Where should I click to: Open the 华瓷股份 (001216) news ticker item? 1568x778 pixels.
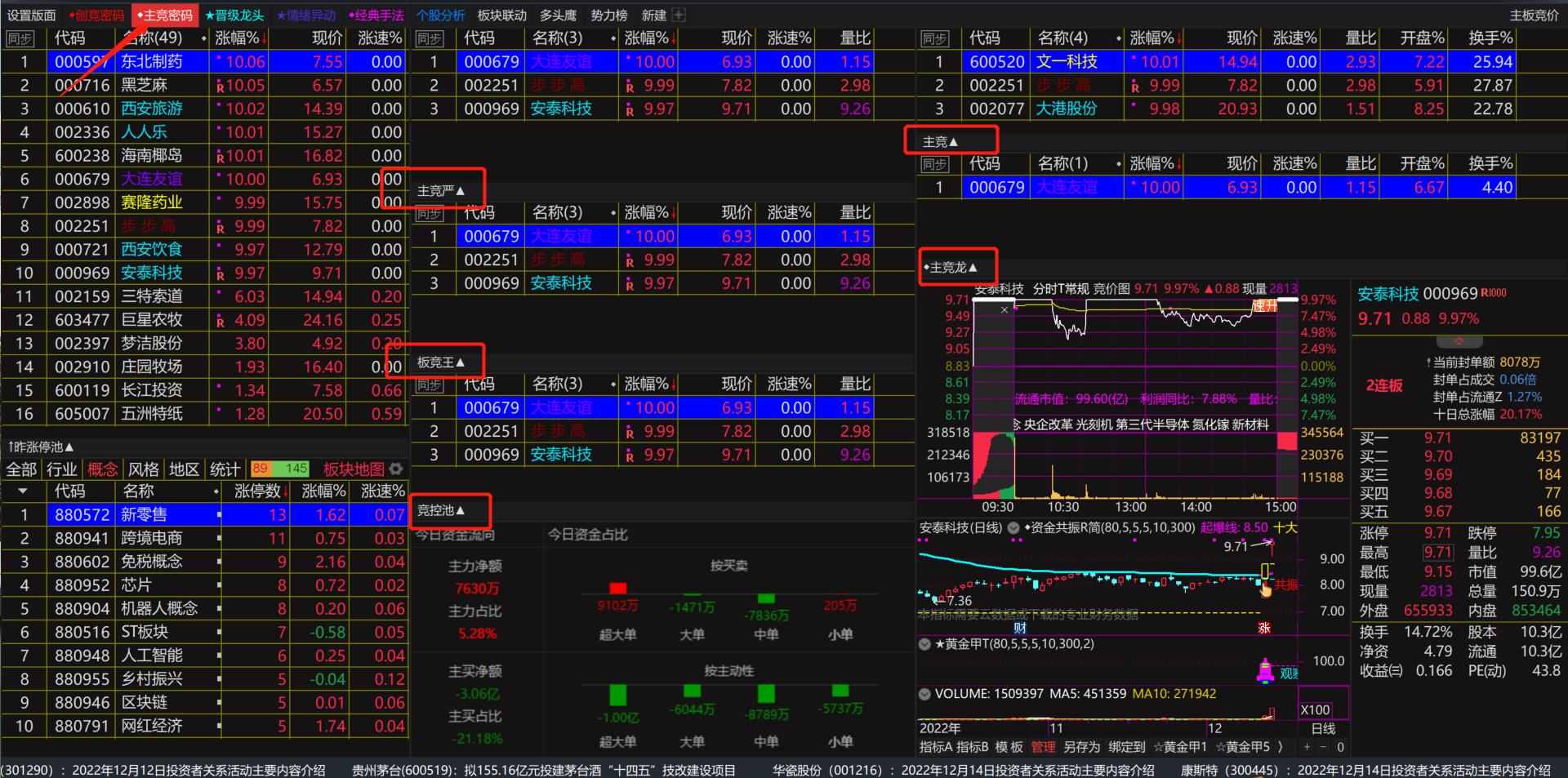[964, 770]
